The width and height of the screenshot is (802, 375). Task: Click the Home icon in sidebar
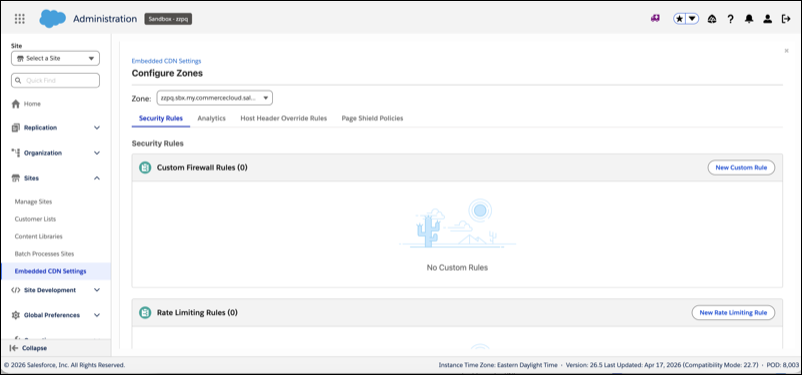click(x=15, y=104)
